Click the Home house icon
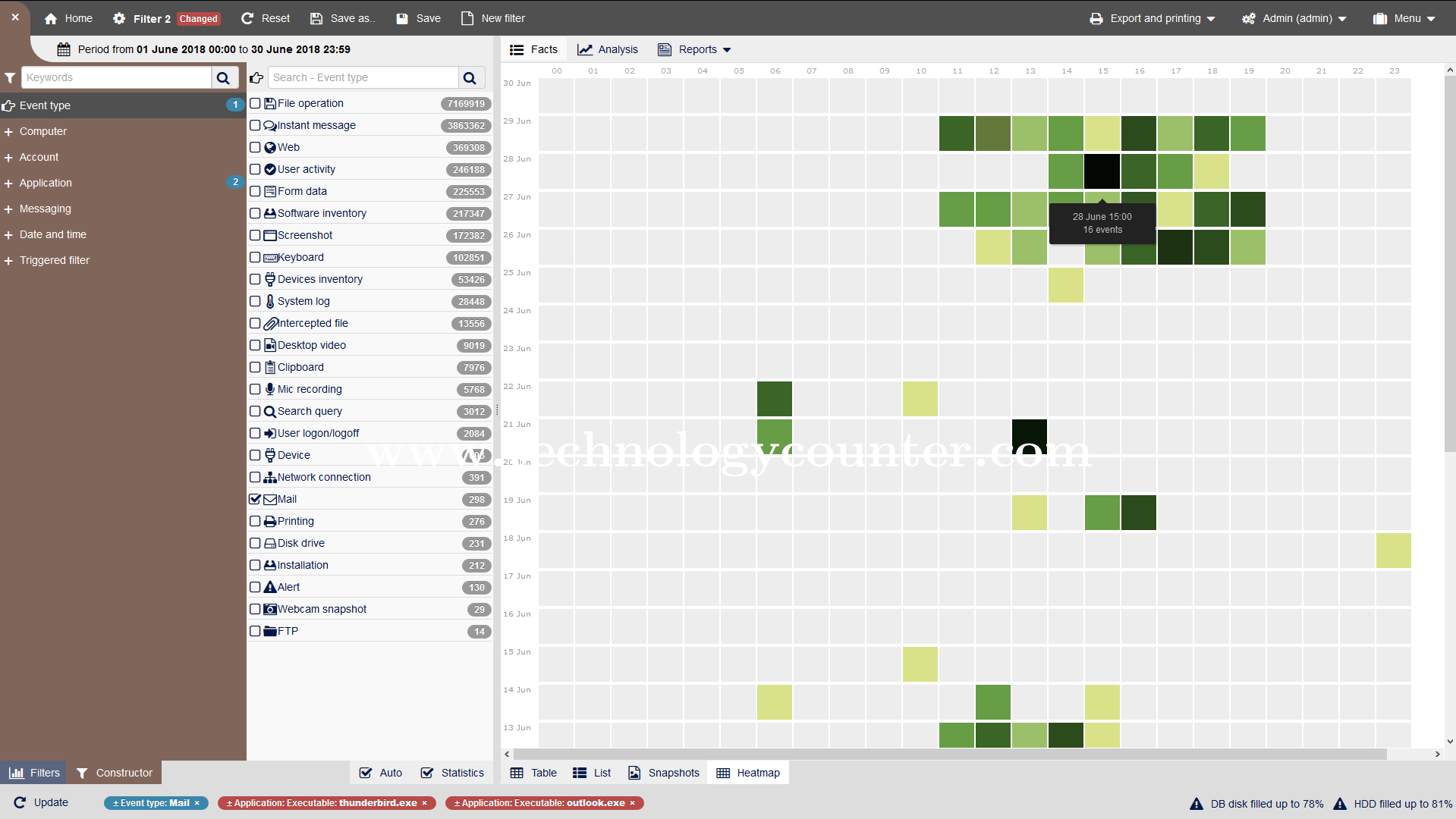Viewport: 1456px width, 819px height. [x=51, y=18]
